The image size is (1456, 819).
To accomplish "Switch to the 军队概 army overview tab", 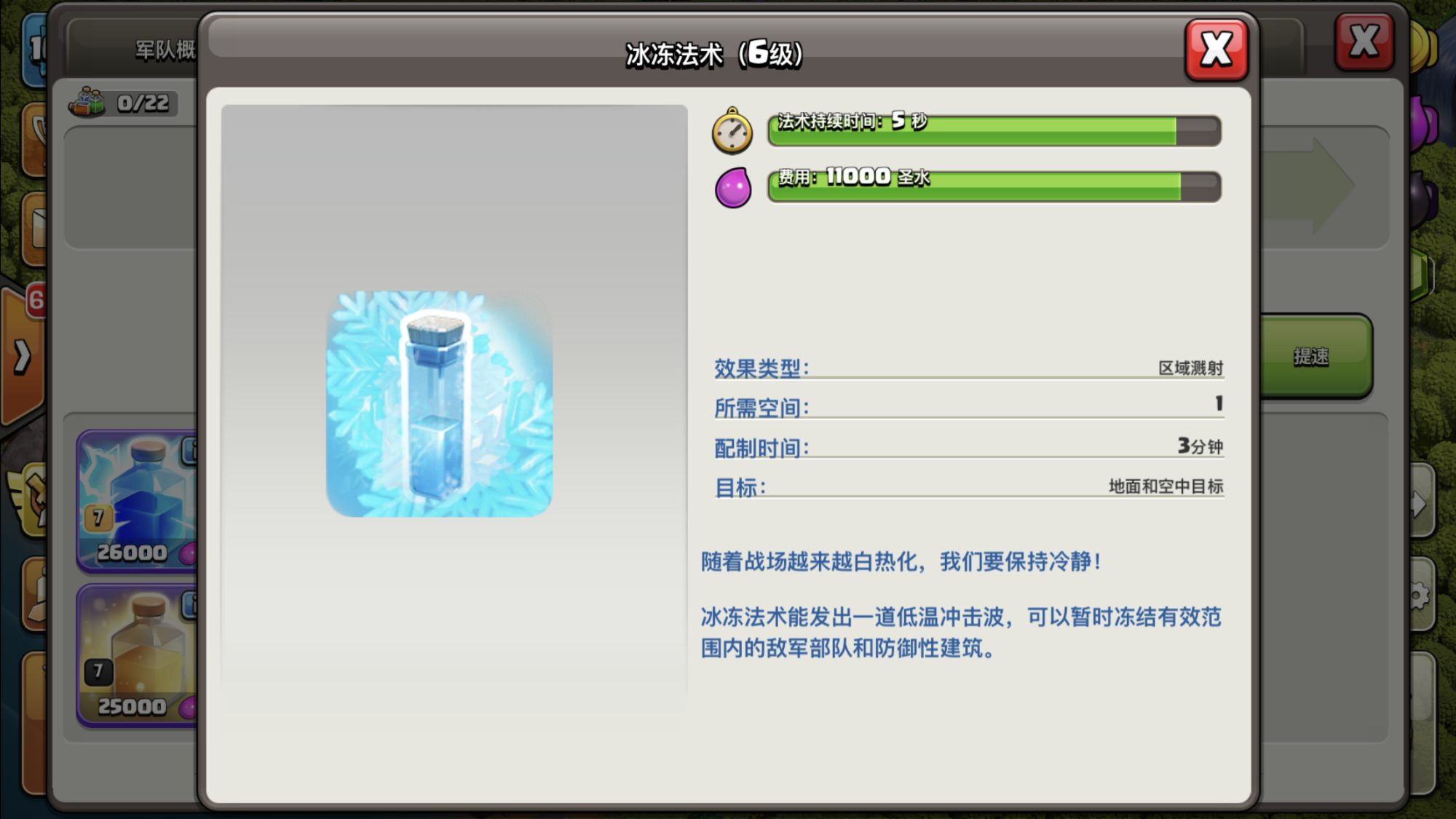I will click(164, 50).
